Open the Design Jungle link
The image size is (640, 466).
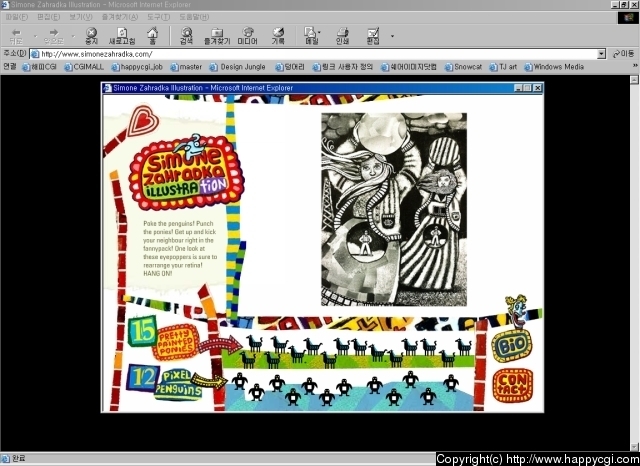[238, 67]
